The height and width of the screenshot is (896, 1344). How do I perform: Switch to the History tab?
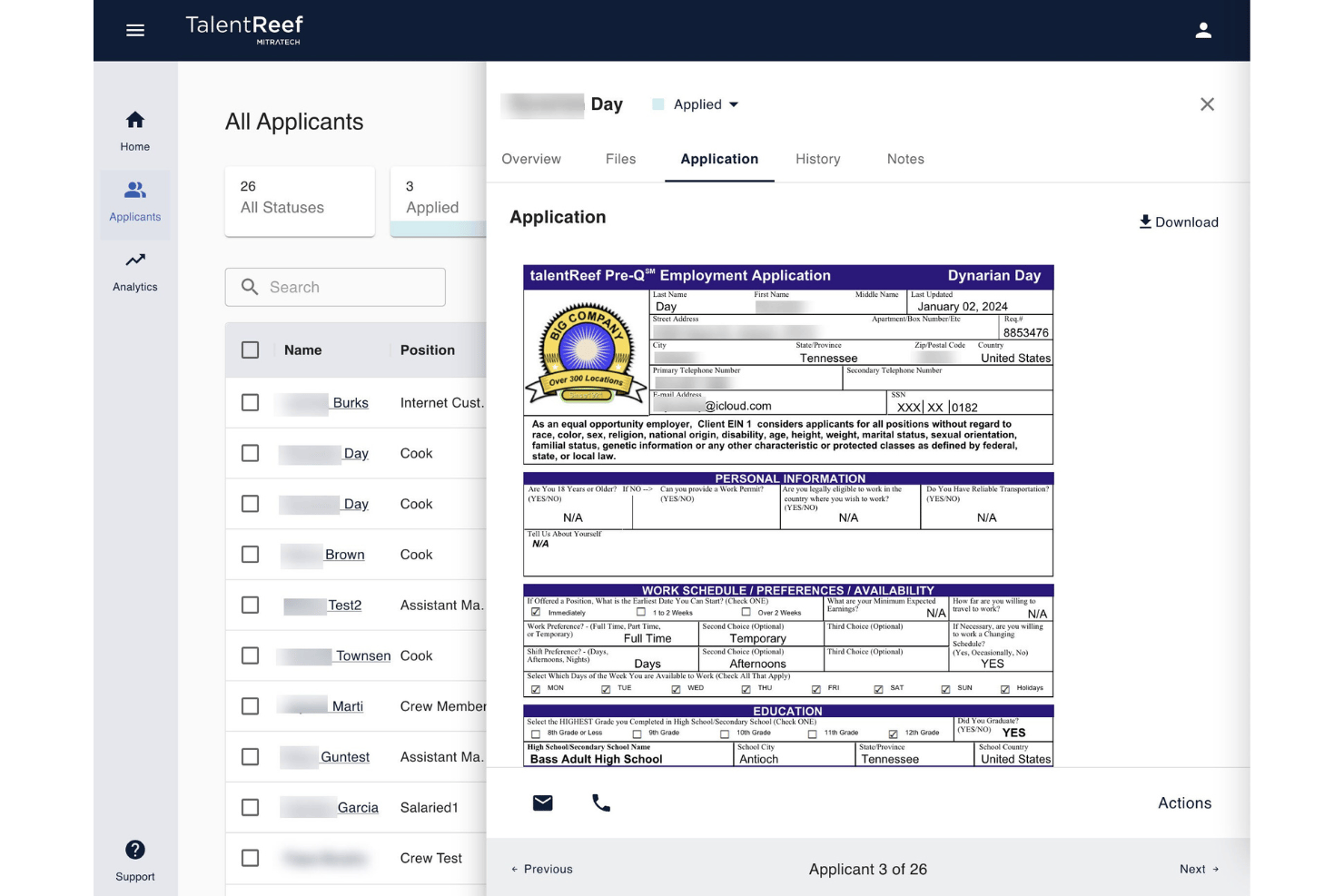coord(818,159)
